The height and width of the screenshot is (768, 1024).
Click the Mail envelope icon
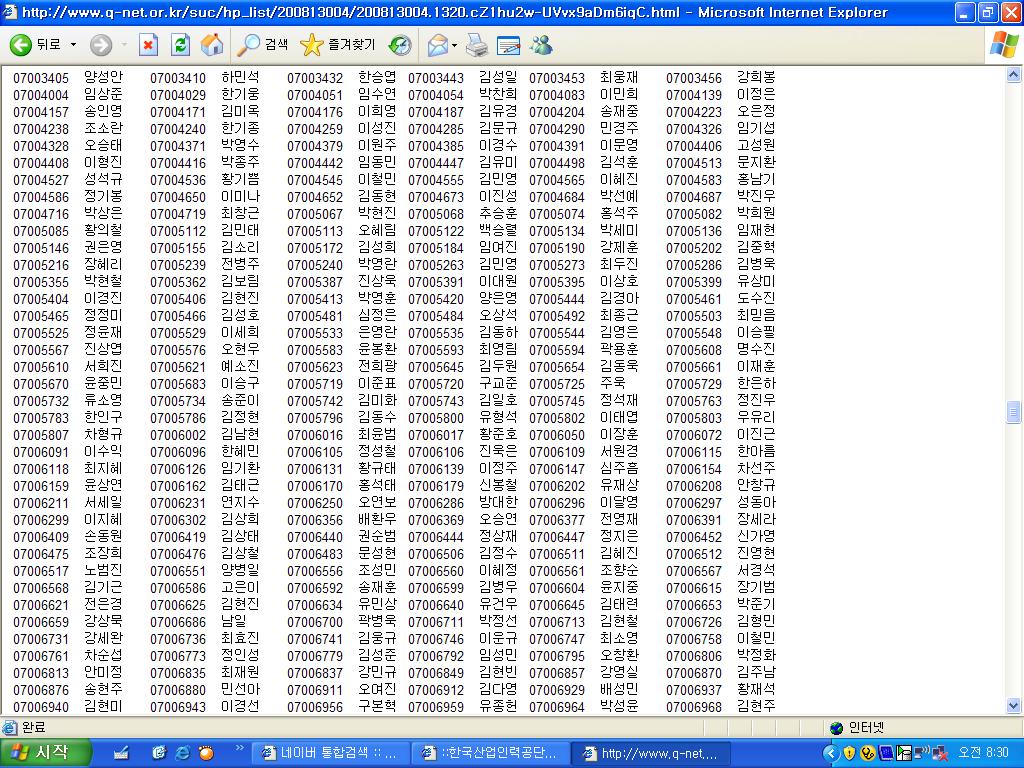coord(436,45)
